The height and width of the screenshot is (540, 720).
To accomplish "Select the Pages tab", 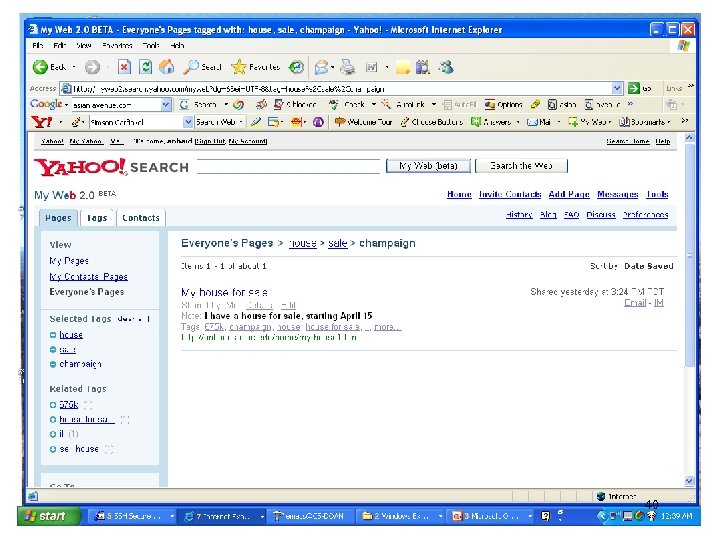I will coord(58,218).
